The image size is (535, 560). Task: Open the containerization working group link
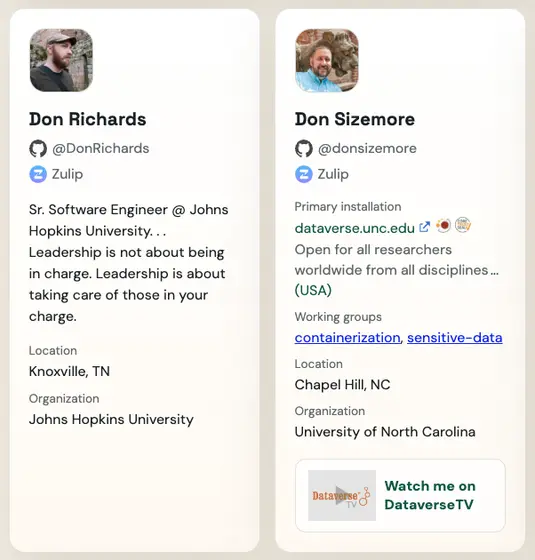pos(348,338)
